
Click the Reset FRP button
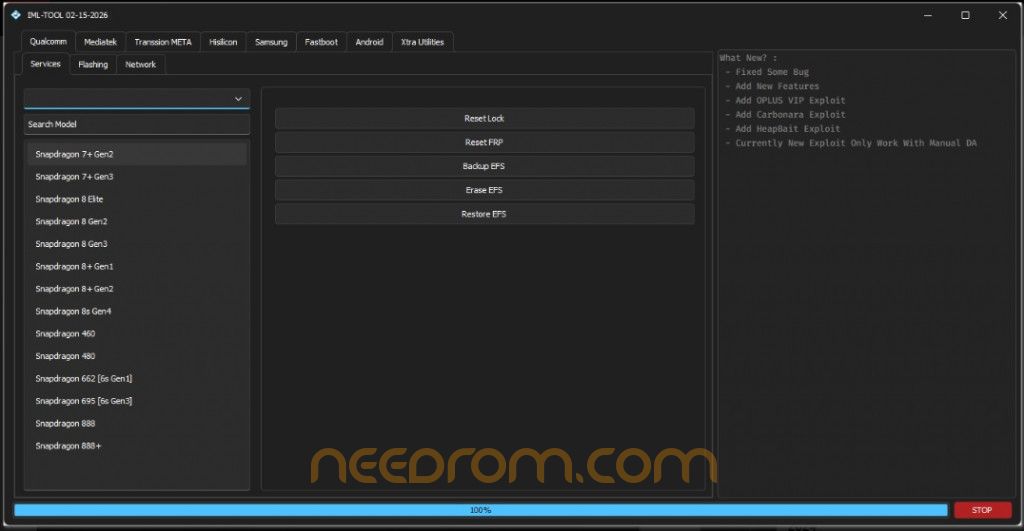[484, 142]
